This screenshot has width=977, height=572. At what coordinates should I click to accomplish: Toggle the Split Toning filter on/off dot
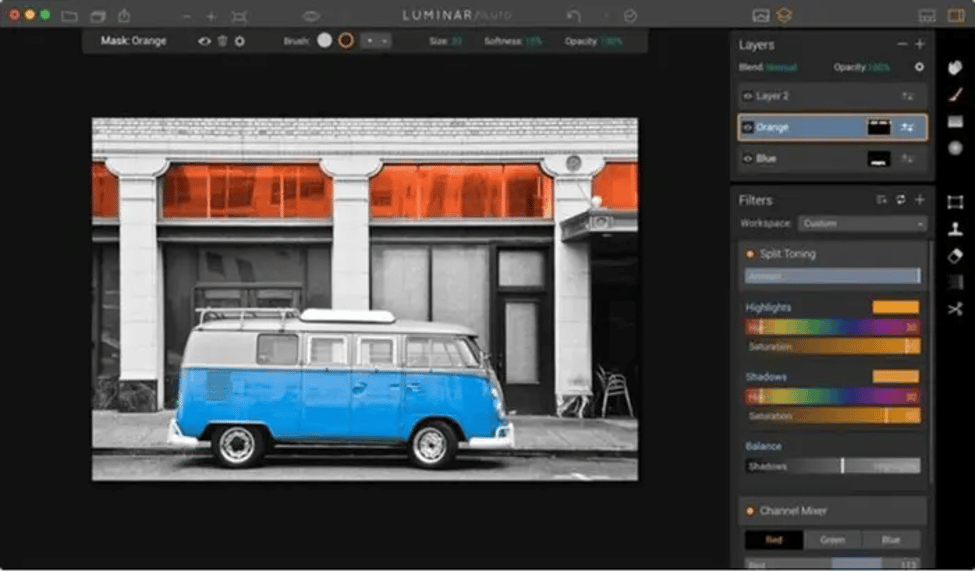coord(750,254)
